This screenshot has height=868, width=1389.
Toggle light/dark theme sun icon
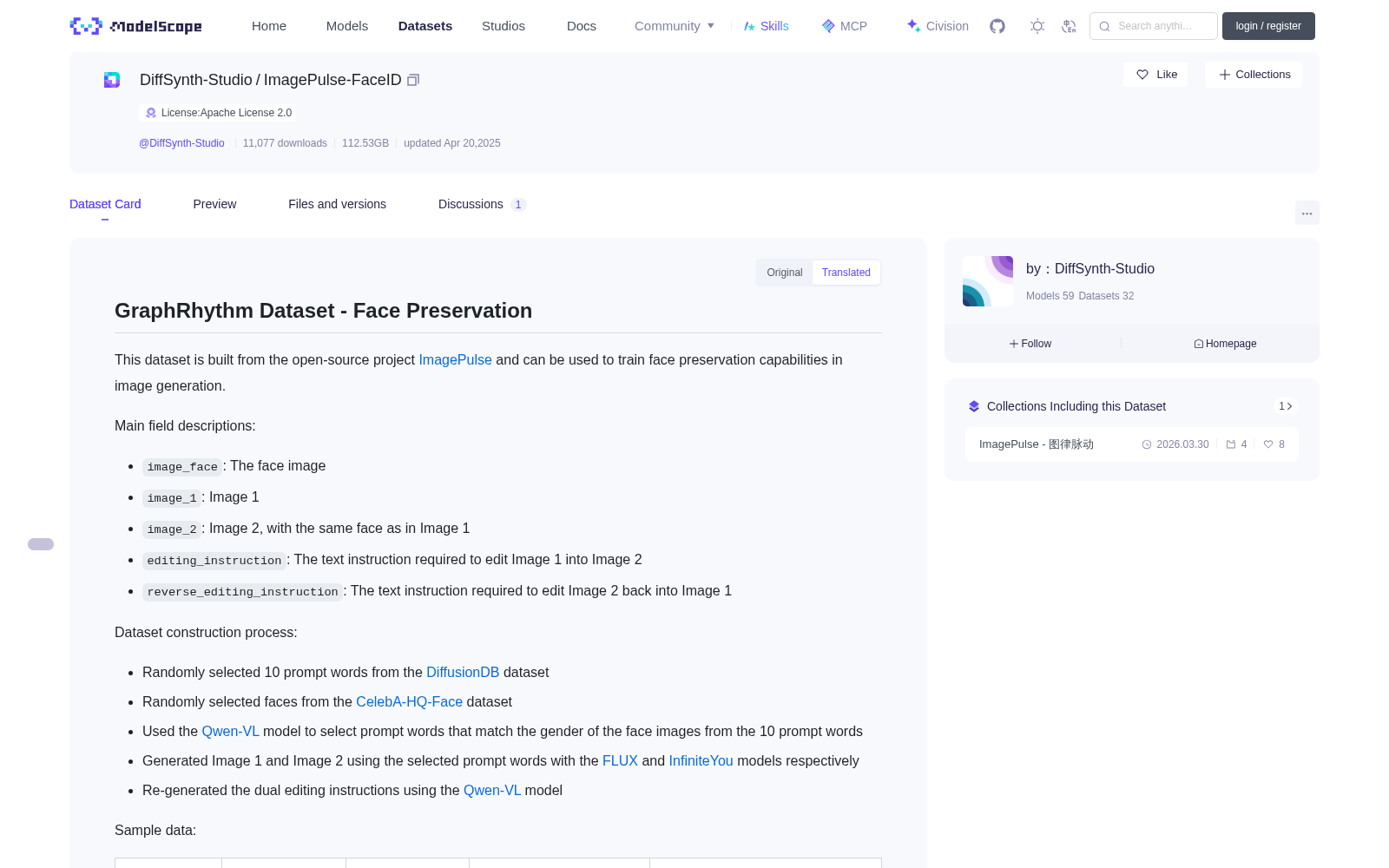pos(1037,26)
